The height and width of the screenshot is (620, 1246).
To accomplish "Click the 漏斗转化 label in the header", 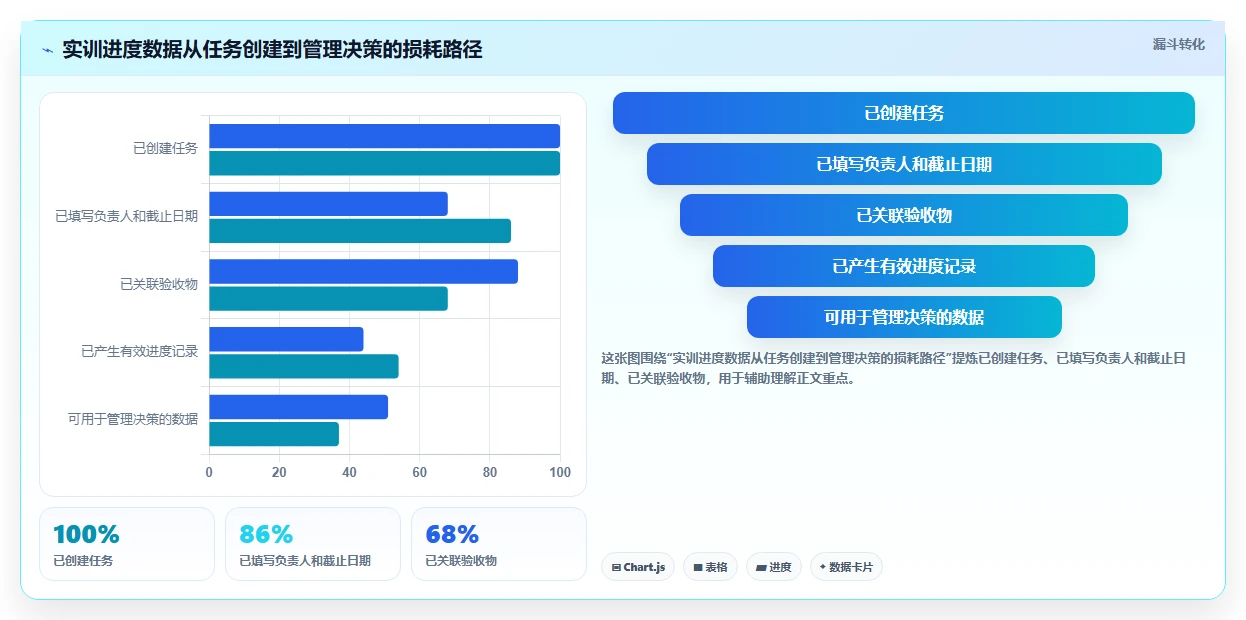I will click(1178, 45).
